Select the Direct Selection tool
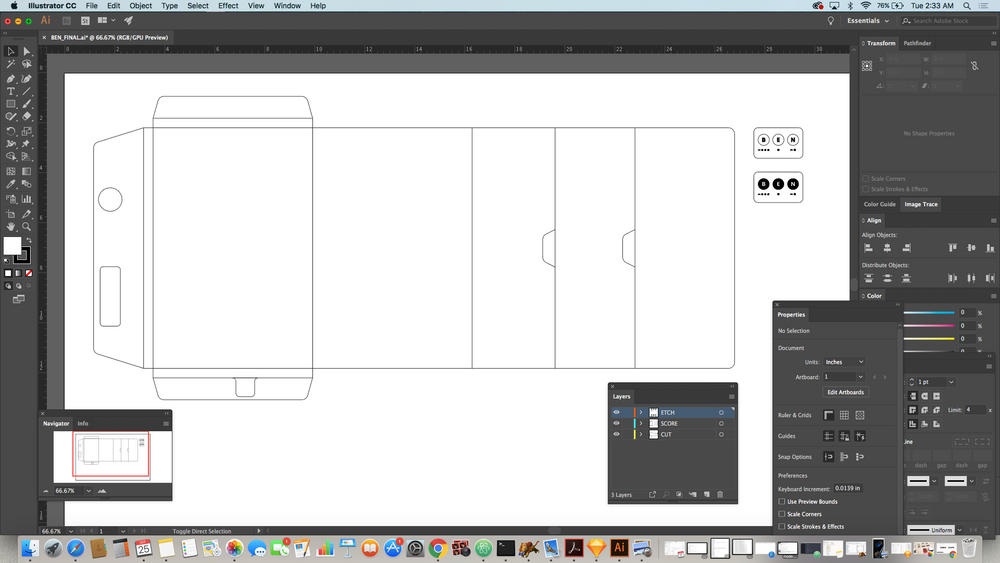The height and width of the screenshot is (563, 1000). tap(27, 51)
